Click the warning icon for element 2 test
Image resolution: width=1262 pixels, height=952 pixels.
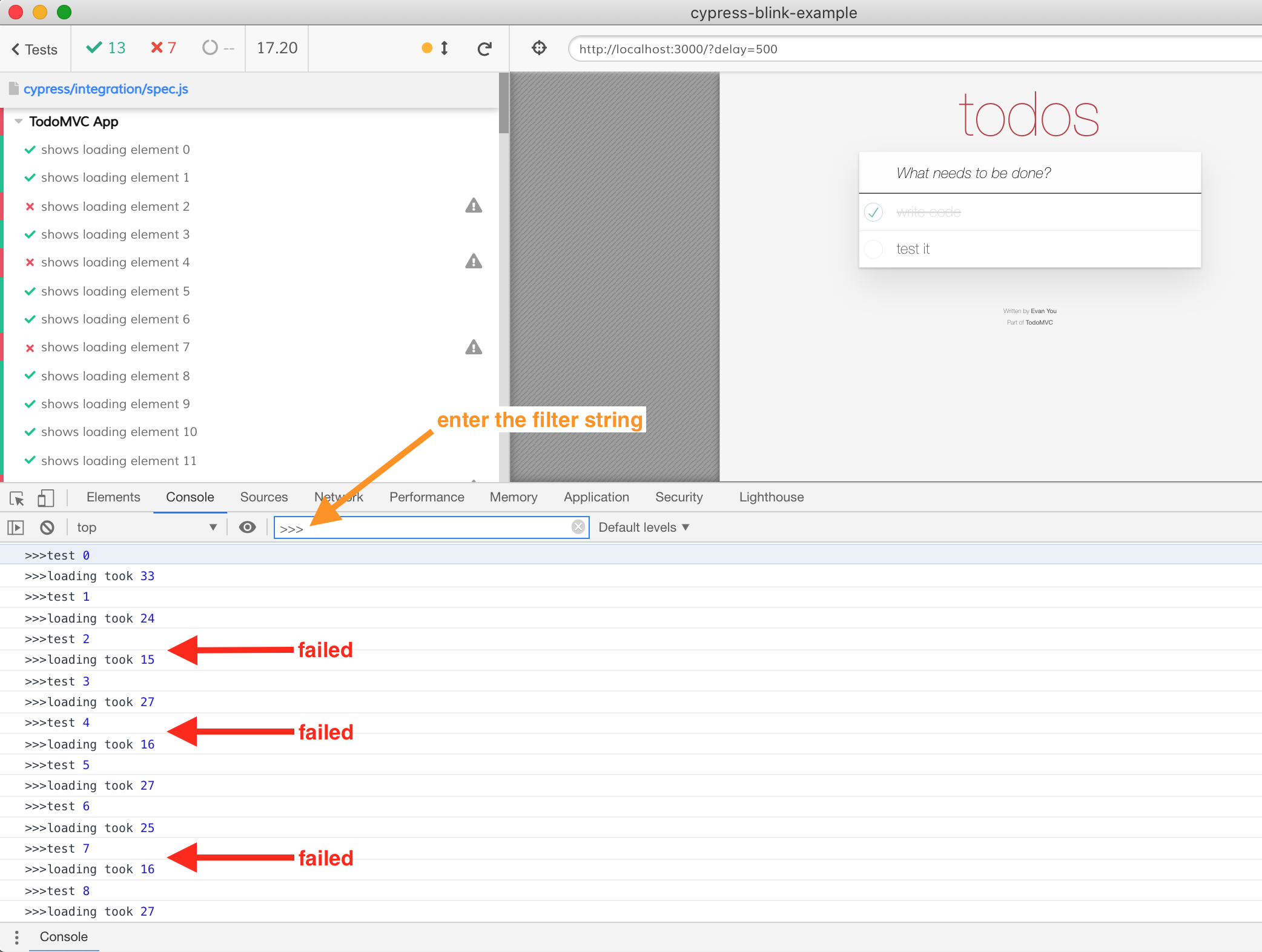[474, 206]
